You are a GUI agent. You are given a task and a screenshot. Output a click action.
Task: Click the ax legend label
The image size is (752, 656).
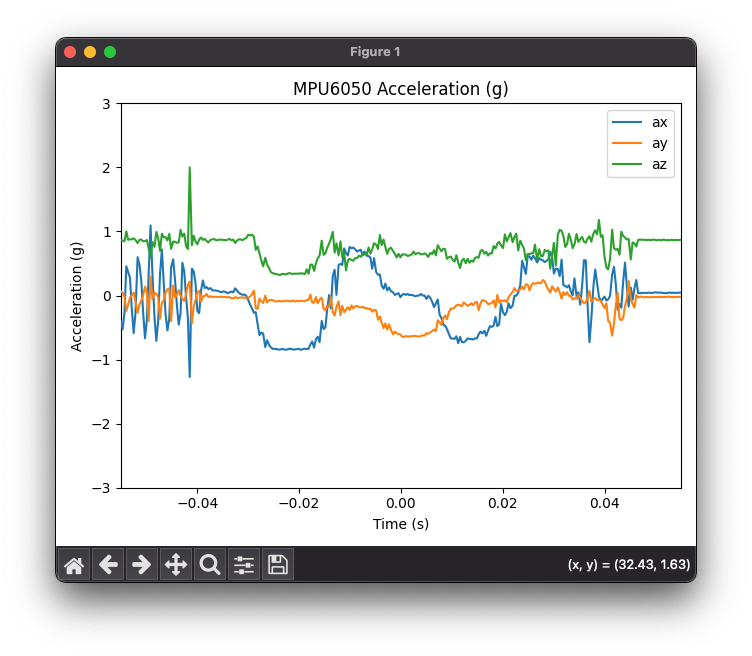click(659, 122)
